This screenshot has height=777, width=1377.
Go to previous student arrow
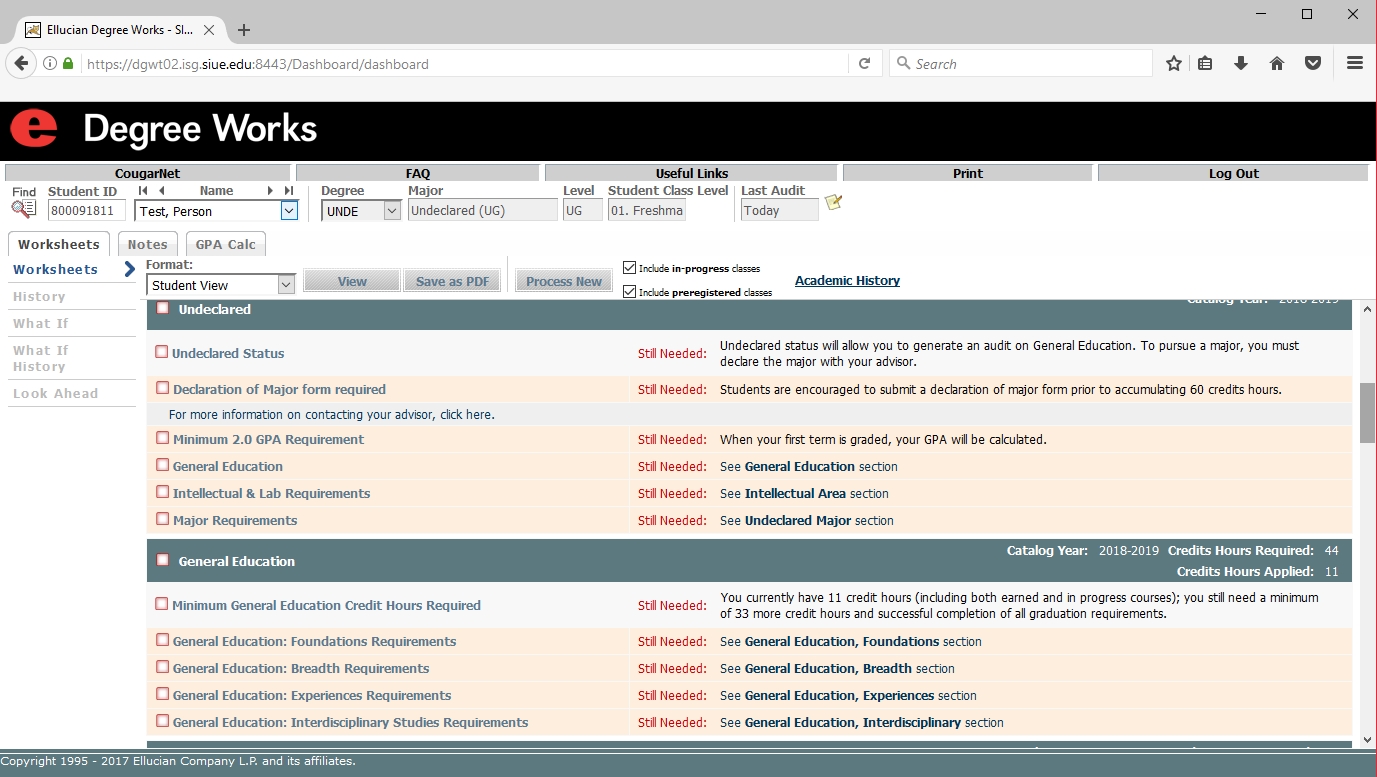click(162, 191)
